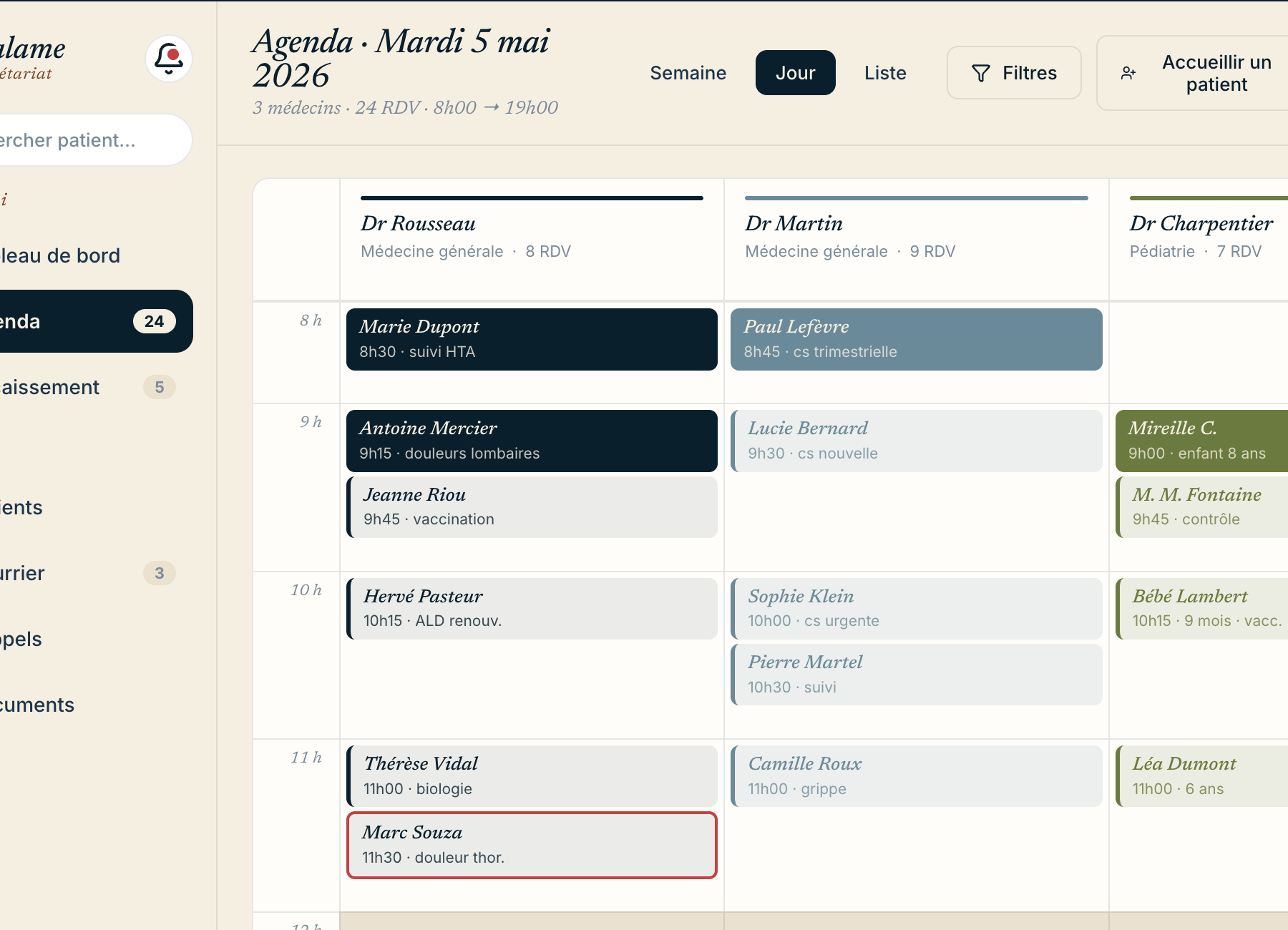
Task: Open Marie Dupont 8h30 appointment
Action: tap(532, 339)
